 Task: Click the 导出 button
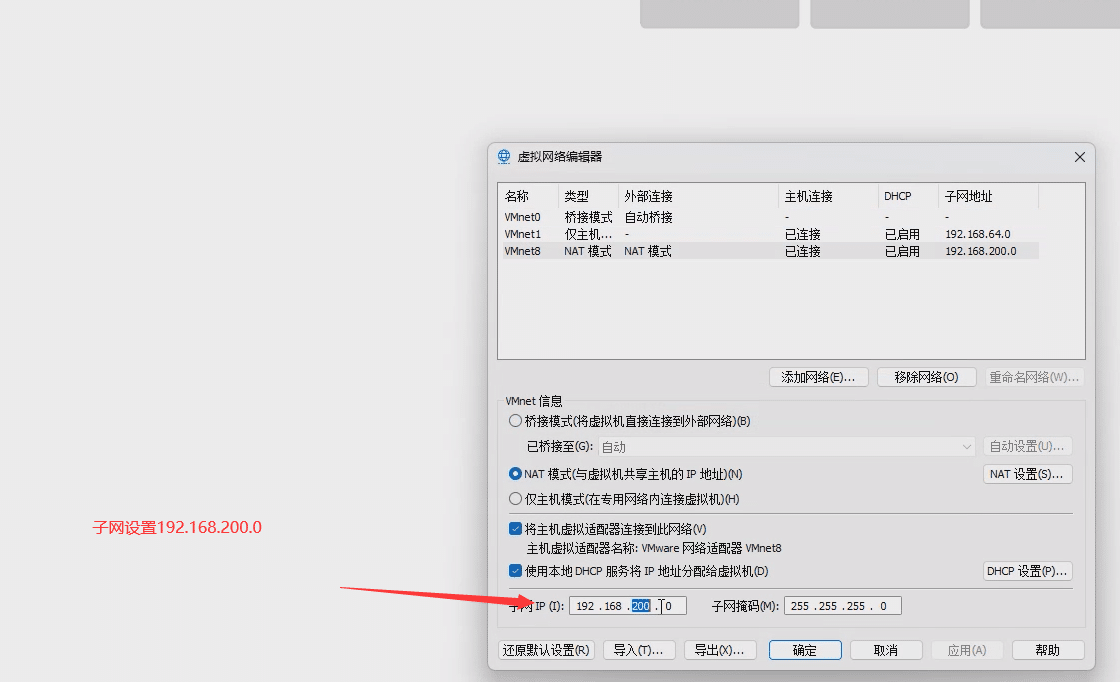click(x=720, y=650)
